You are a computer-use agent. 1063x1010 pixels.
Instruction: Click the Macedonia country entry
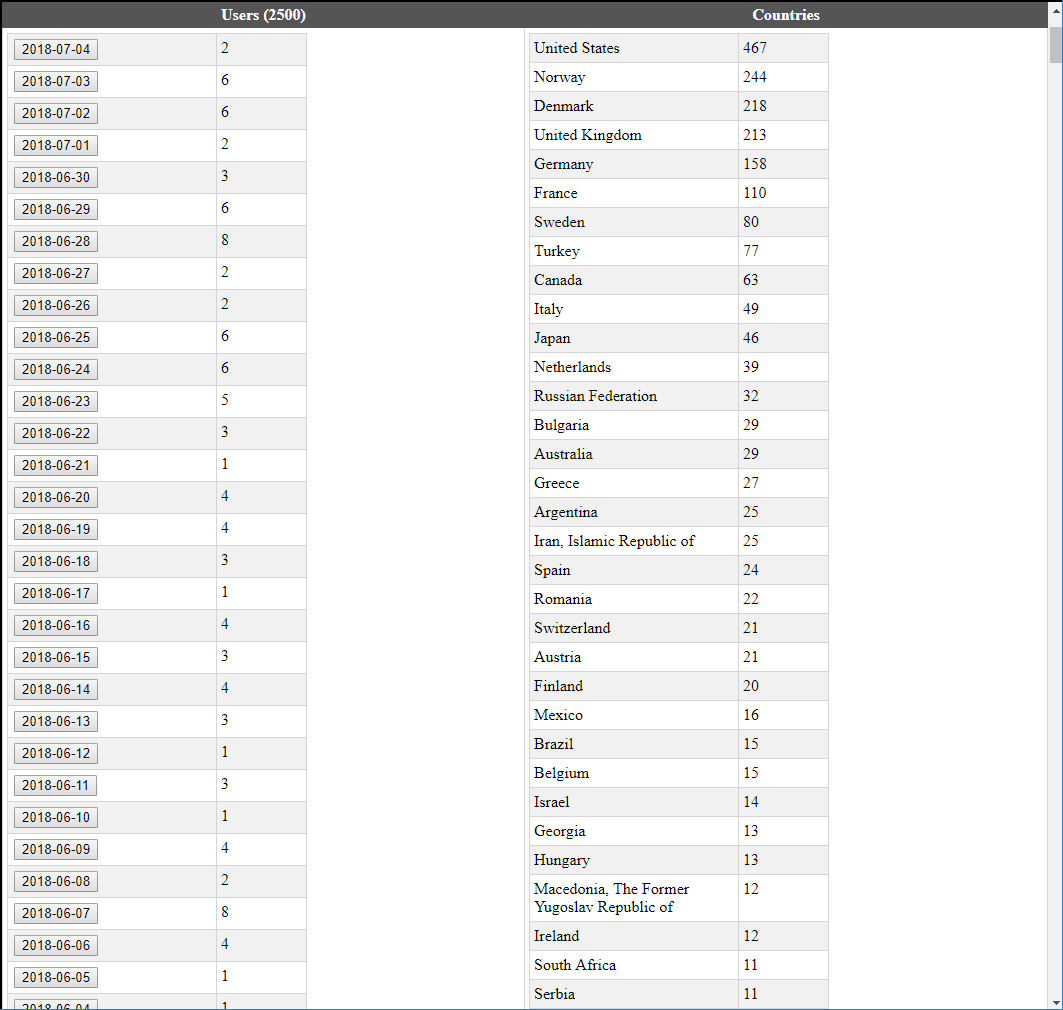tap(611, 897)
